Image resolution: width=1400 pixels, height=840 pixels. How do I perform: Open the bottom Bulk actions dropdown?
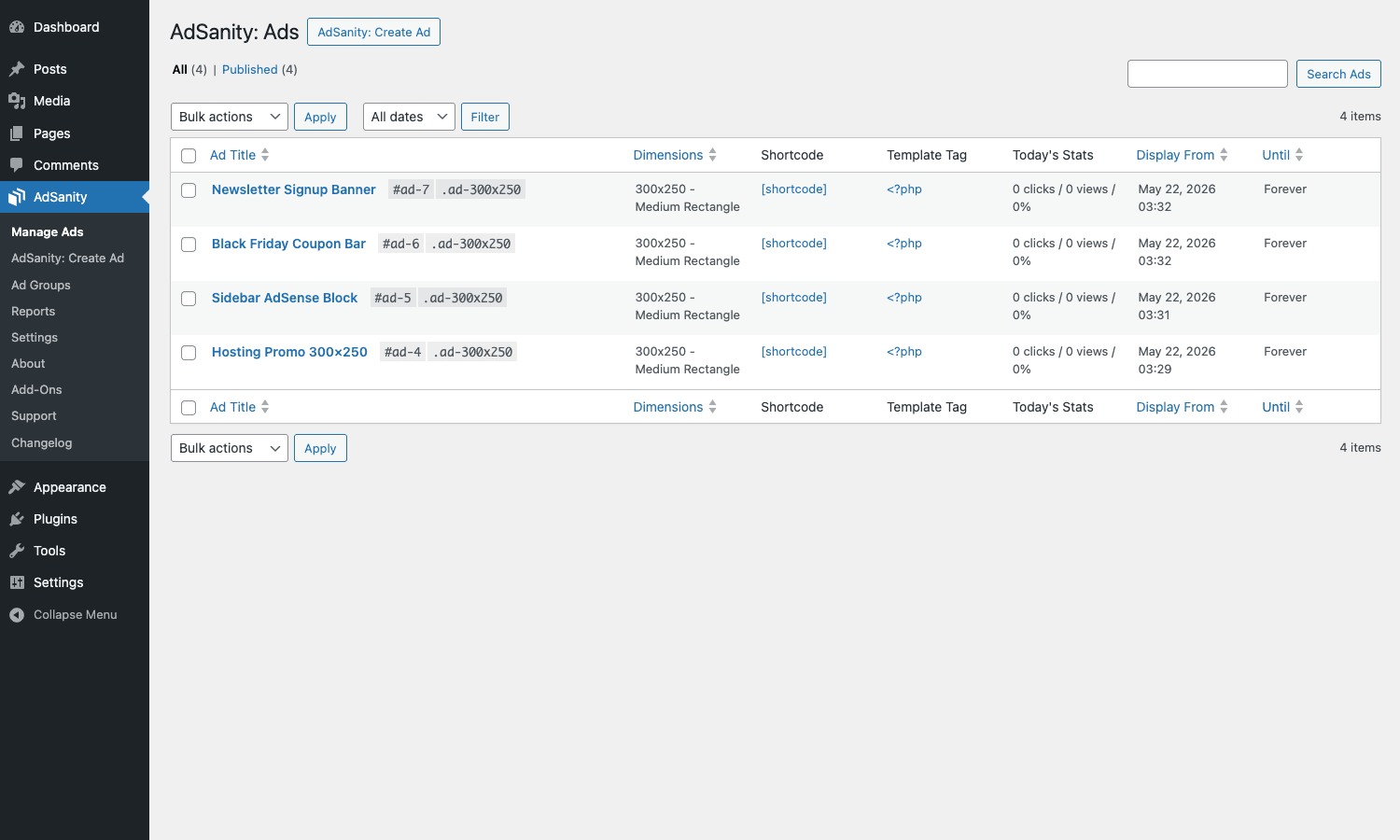[x=230, y=448]
